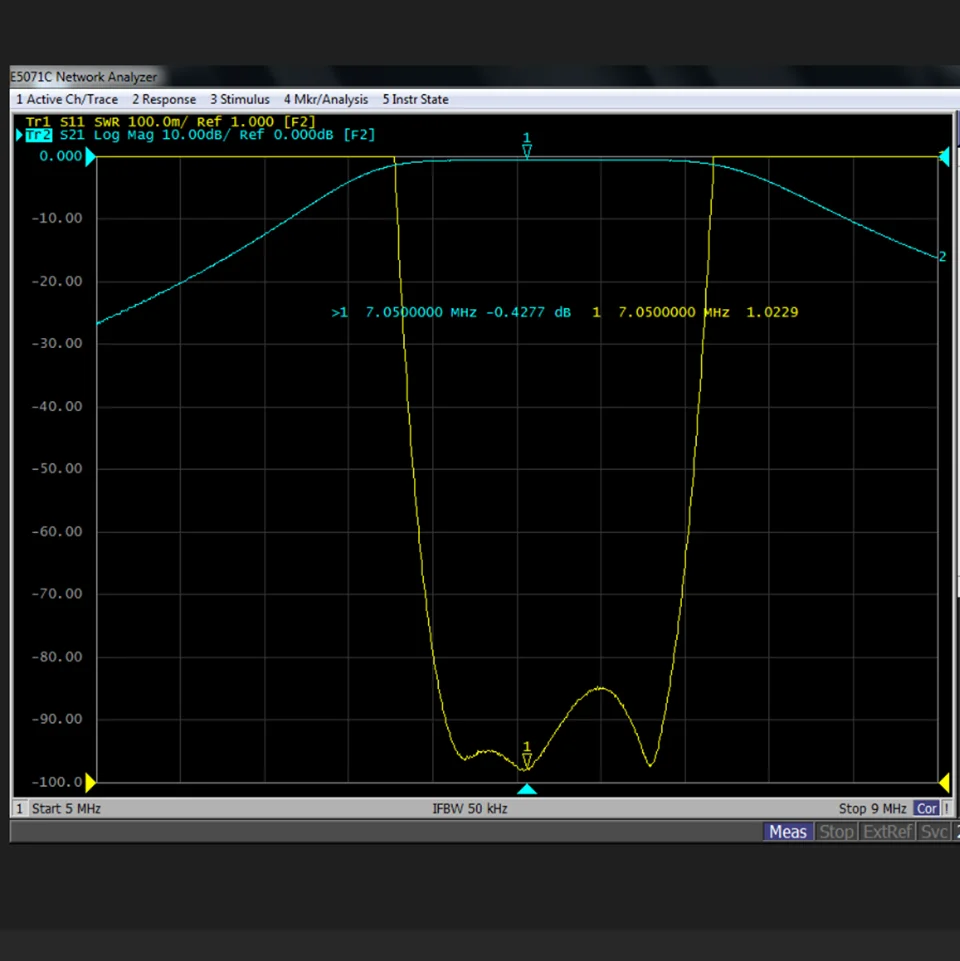The image size is (960, 961).
Task: Click the Svc status indicator
Action: click(934, 832)
